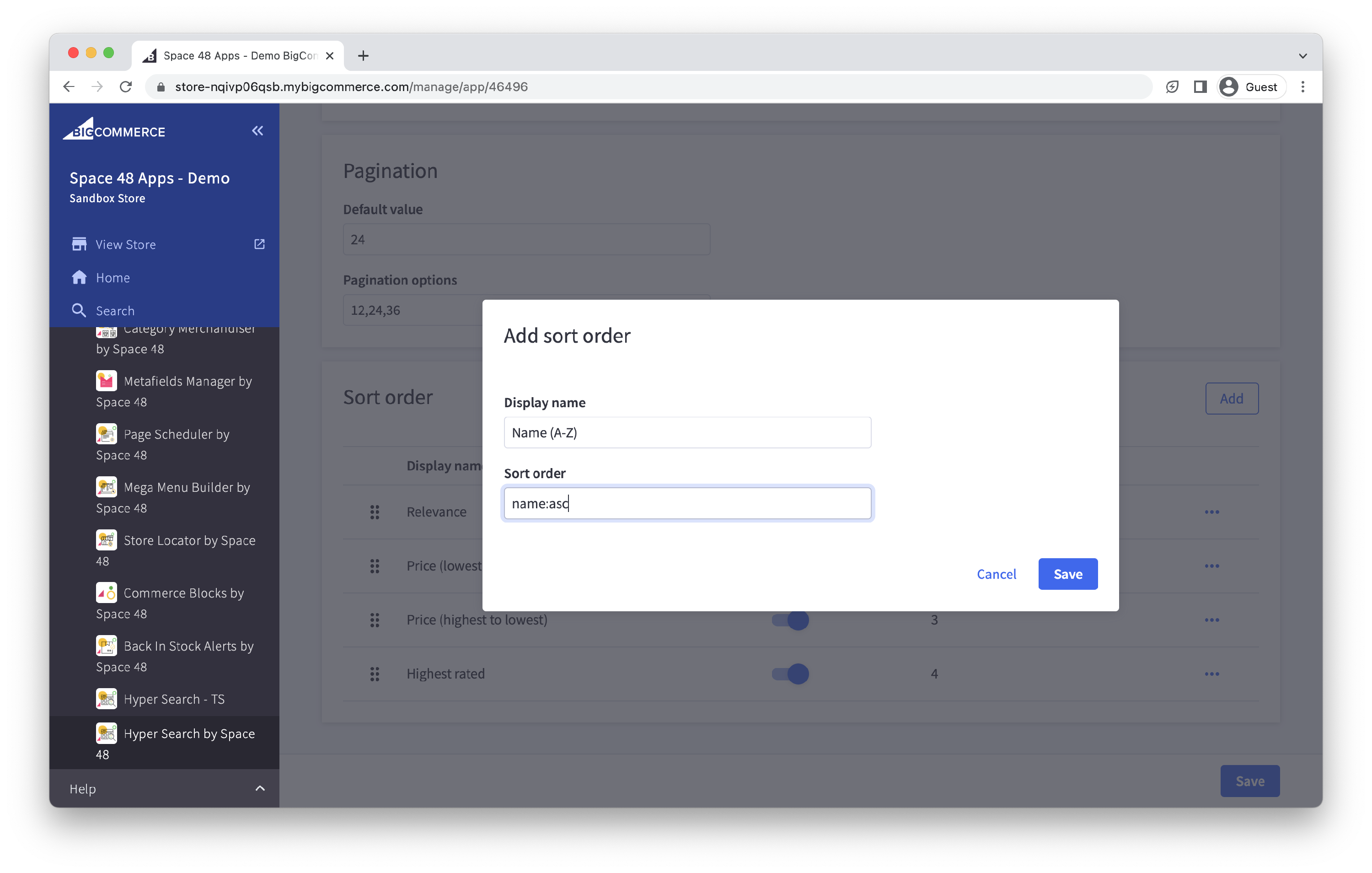Click the View Store external link icon
1372x873 pixels.
click(x=259, y=244)
